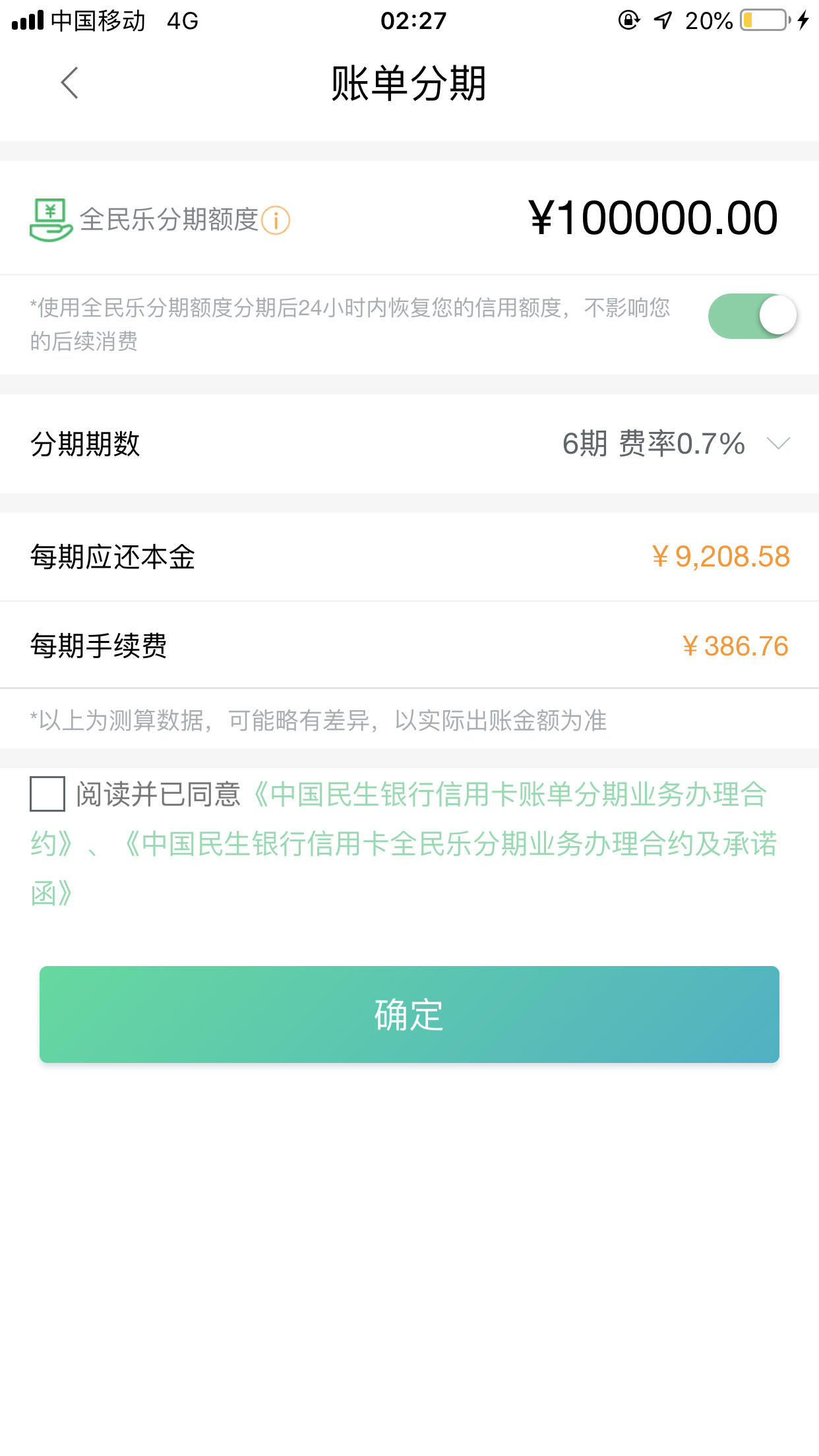
Task: Open 《中国民生银行信用卡全民乐分期业务办理合约及承诺函》 link
Action: point(404,868)
